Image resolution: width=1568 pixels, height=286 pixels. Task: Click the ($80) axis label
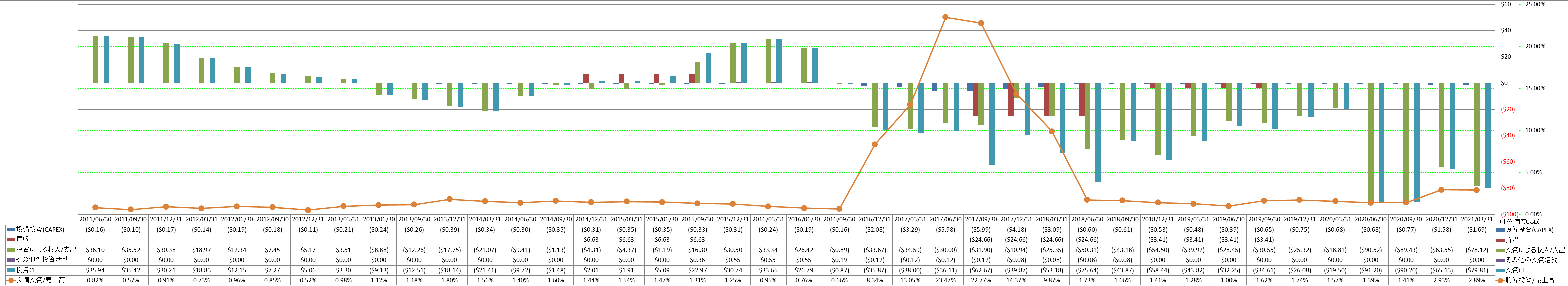point(1508,188)
